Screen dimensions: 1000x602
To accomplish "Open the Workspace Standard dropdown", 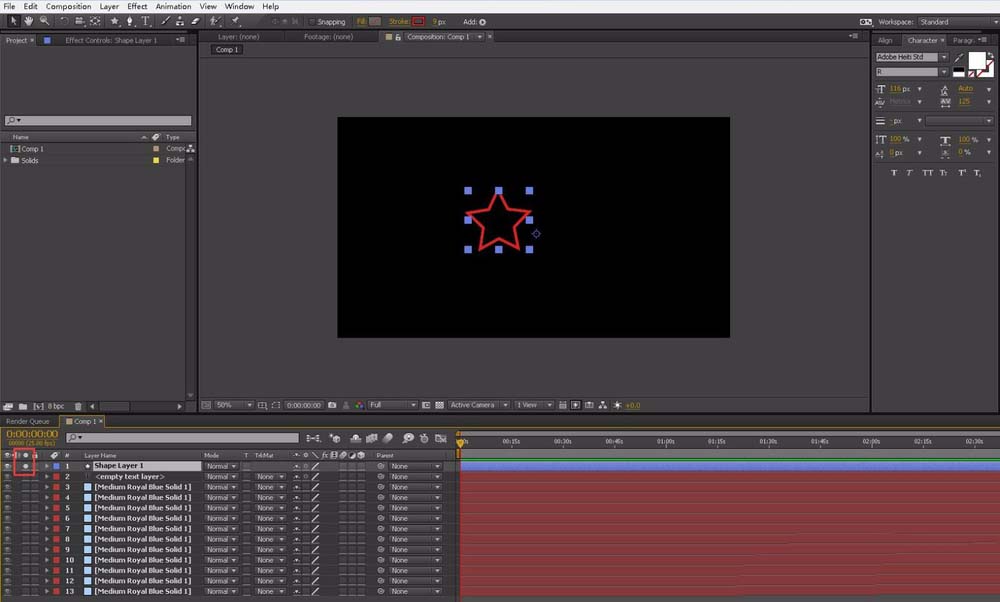I will tap(957, 22).
